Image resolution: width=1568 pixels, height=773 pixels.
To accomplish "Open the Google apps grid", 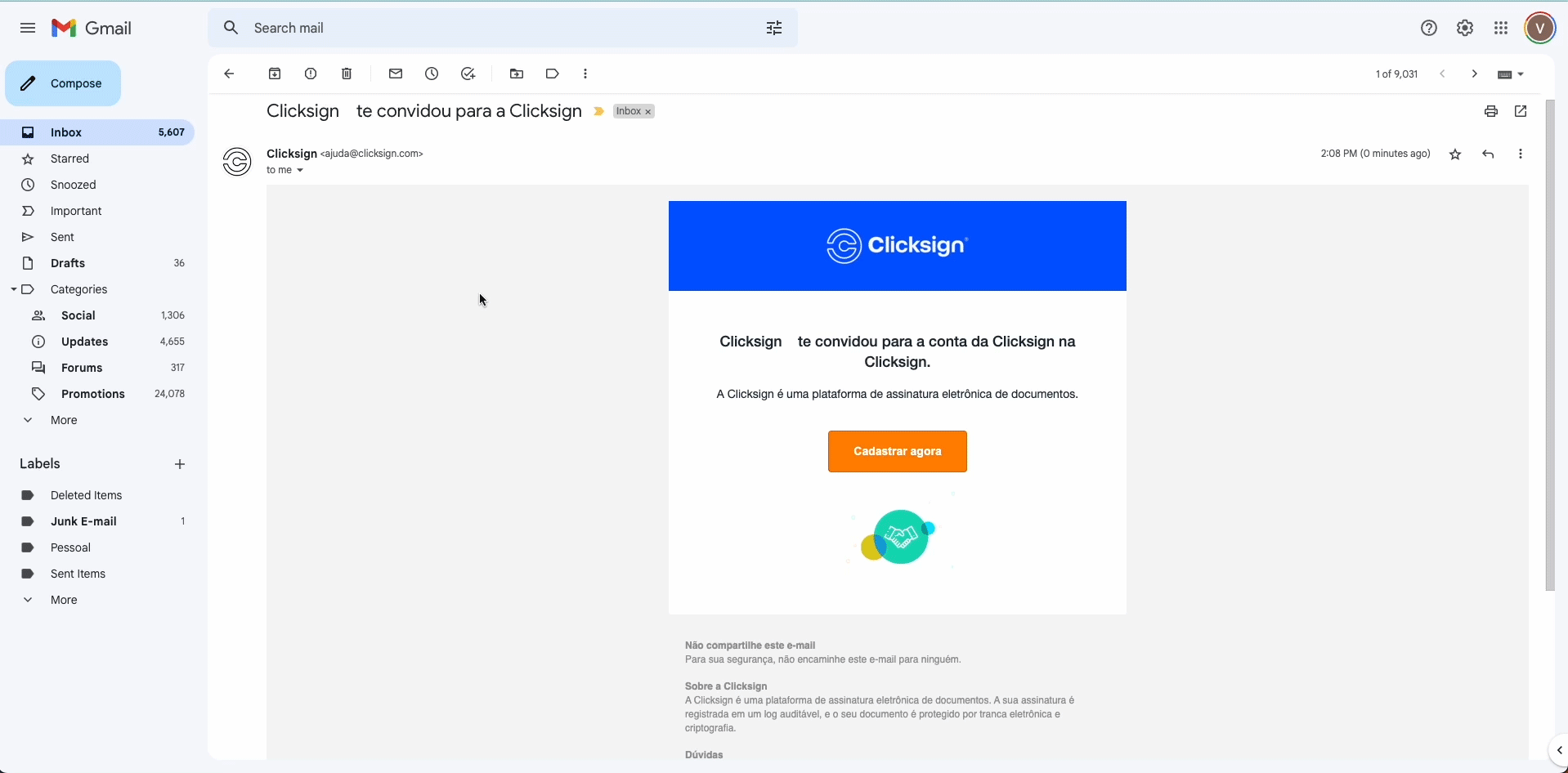I will 1501,28.
